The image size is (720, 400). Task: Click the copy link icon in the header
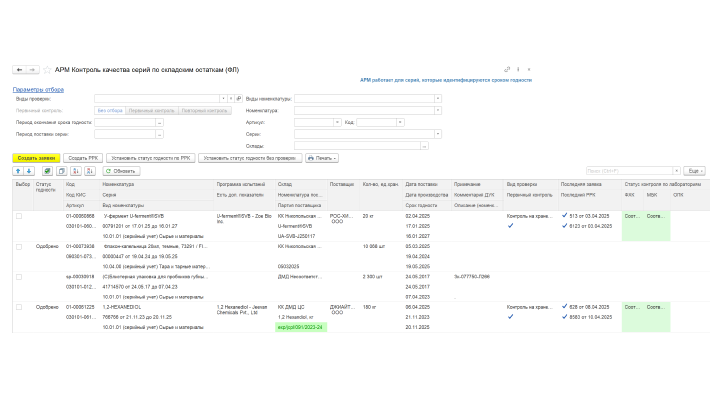pos(507,69)
